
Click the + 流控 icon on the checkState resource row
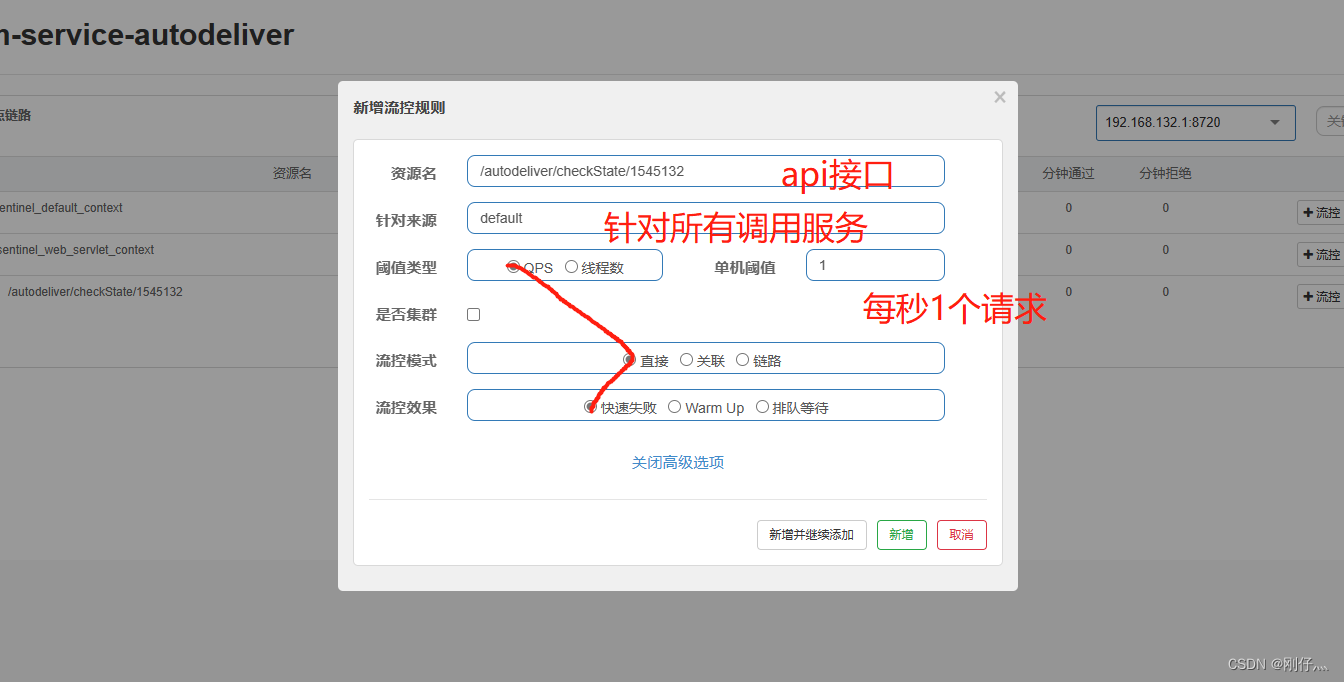coord(1325,296)
